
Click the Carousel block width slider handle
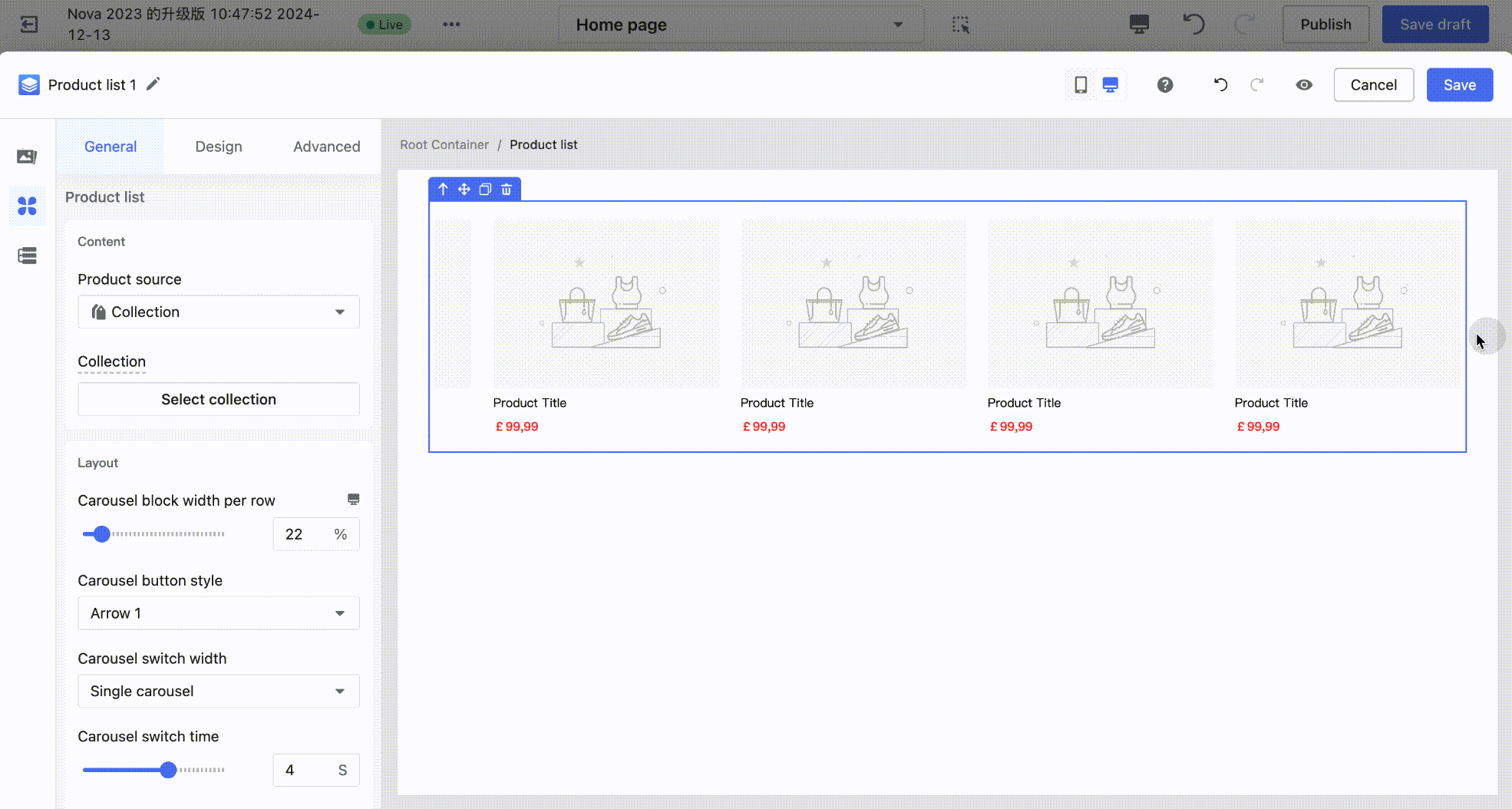pos(101,534)
